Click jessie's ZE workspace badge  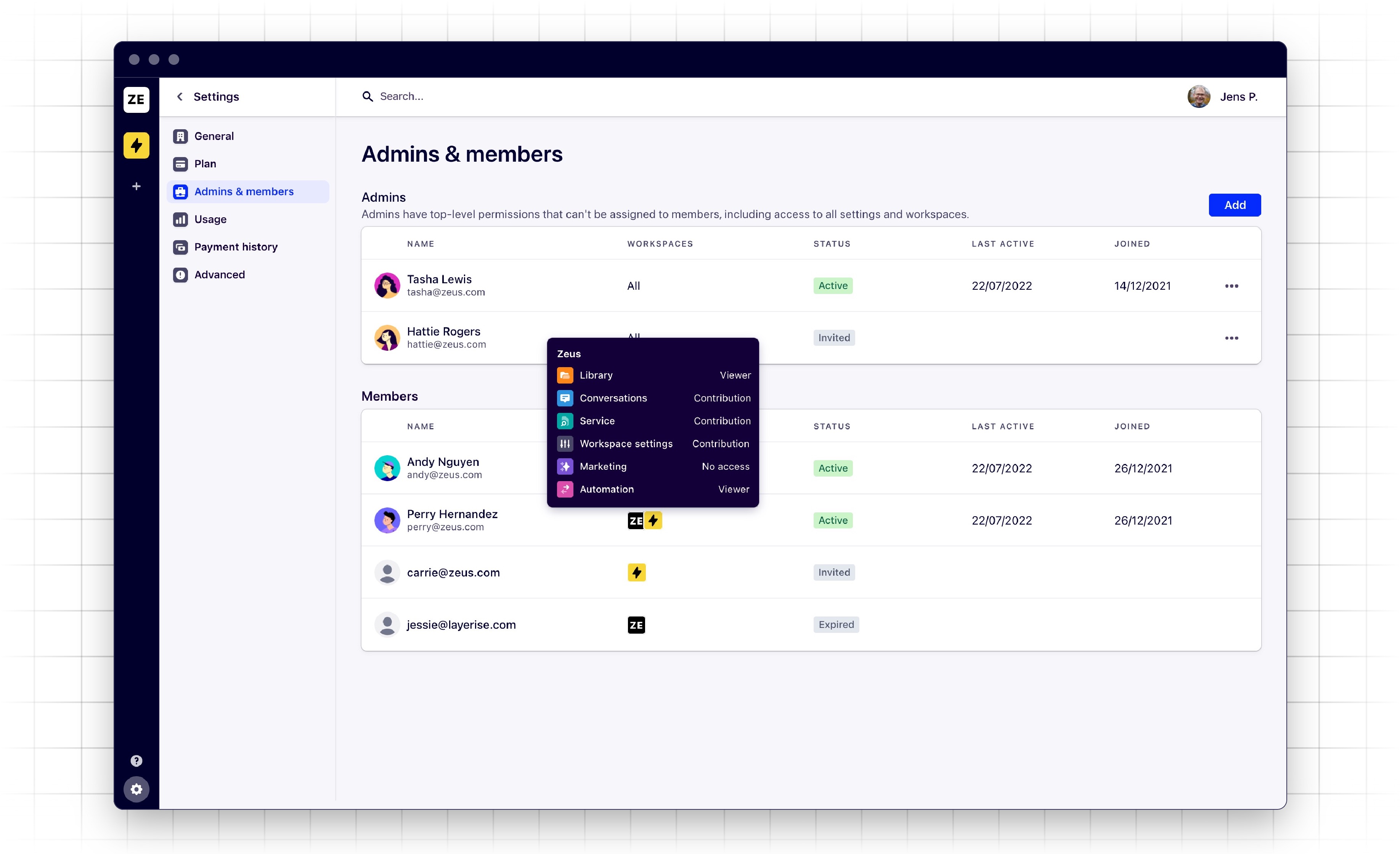click(x=636, y=625)
